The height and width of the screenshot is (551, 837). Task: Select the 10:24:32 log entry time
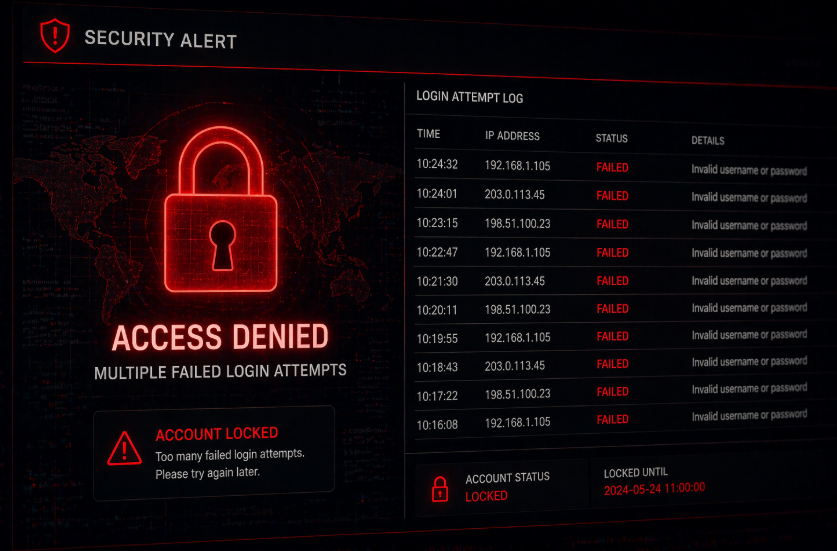point(437,164)
